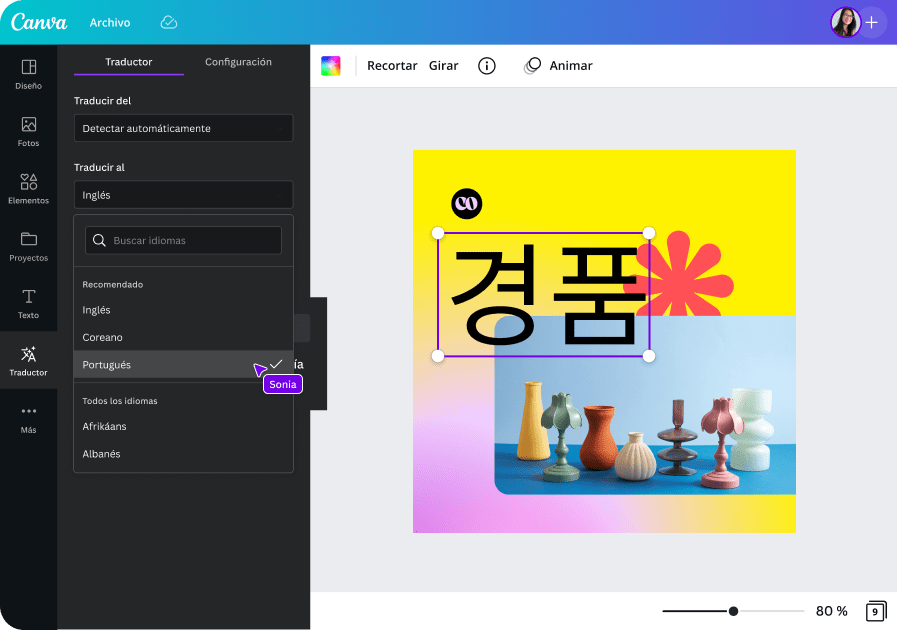Screen dimensions: 897x630
Task: Select the Traductor tool in the sidebar
Action: pyautogui.click(x=29, y=360)
